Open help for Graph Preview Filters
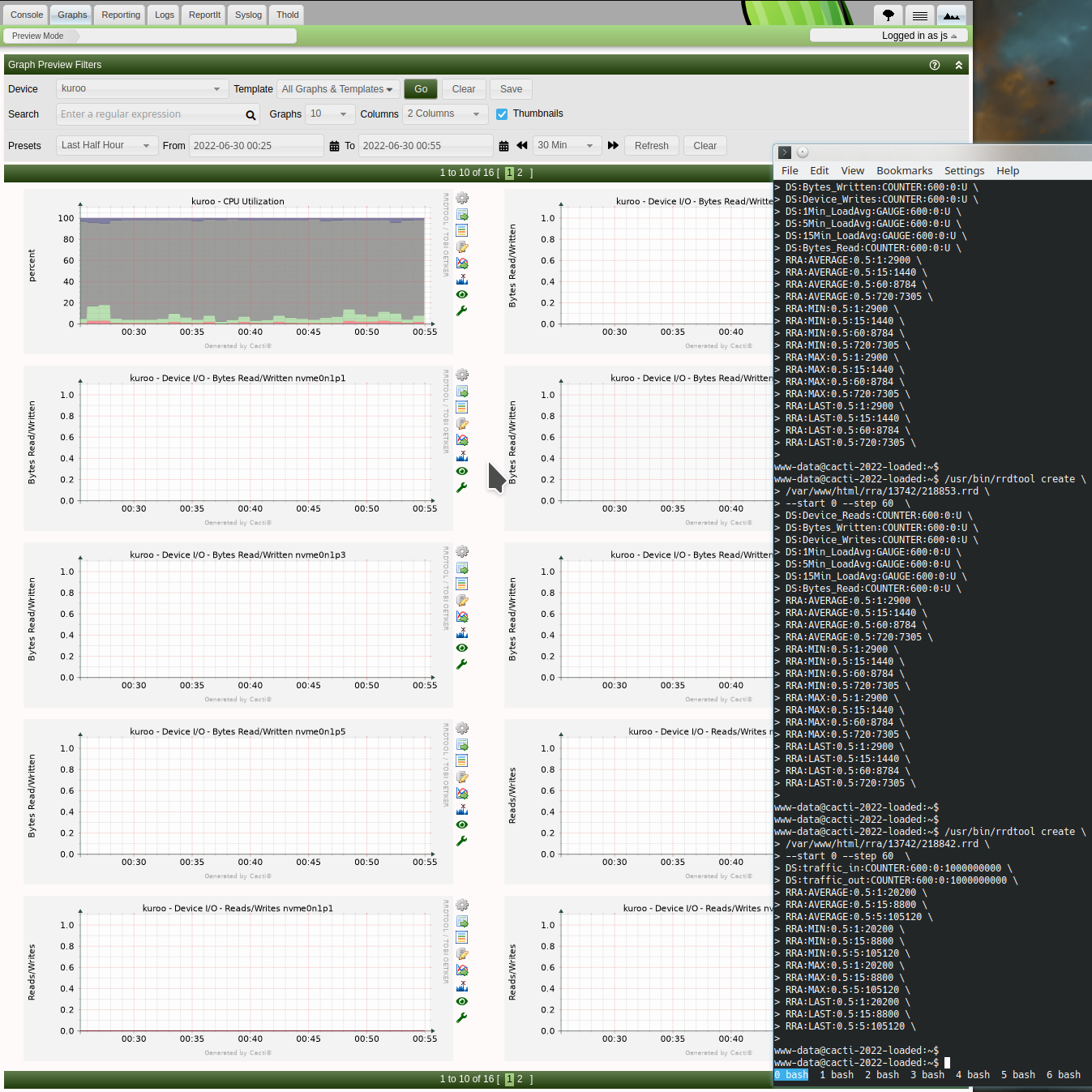1092x1092 pixels. [935, 65]
